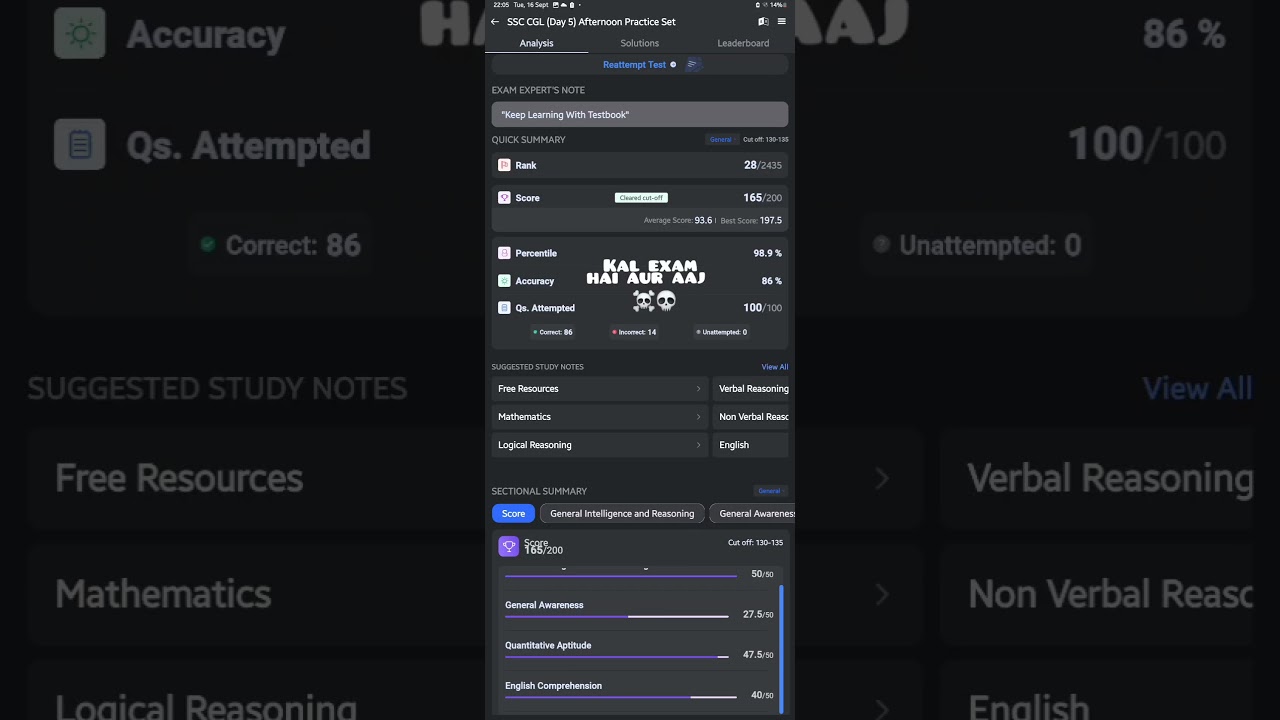Open the Leaderboard tab
The height and width of the screenshot is (720, 1280).
(743, 43)
